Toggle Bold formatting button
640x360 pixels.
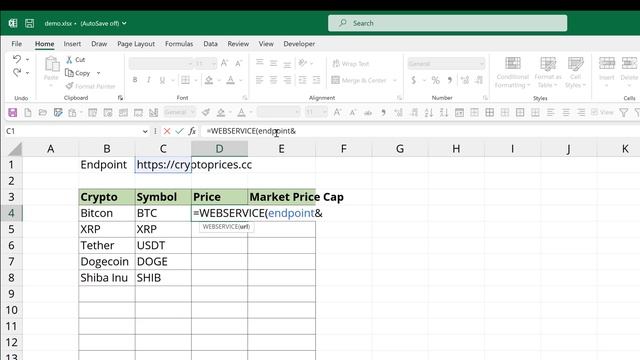point(135,80)
